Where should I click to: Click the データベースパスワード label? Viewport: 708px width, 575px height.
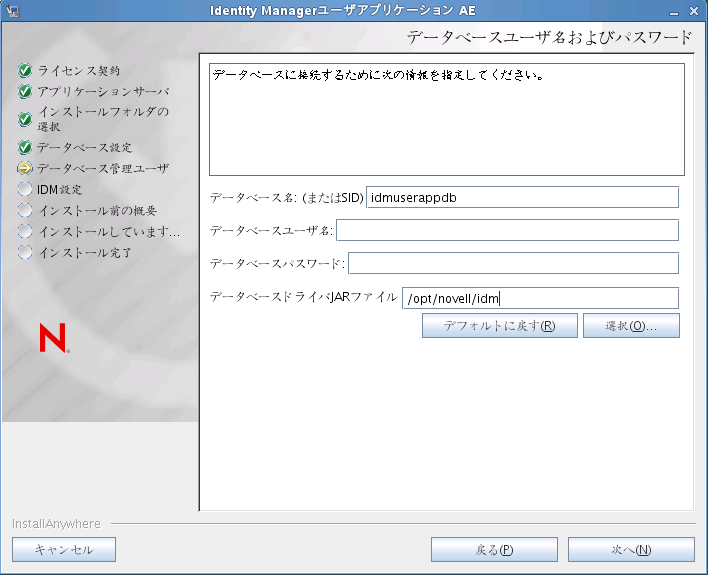tap(277, 263)
